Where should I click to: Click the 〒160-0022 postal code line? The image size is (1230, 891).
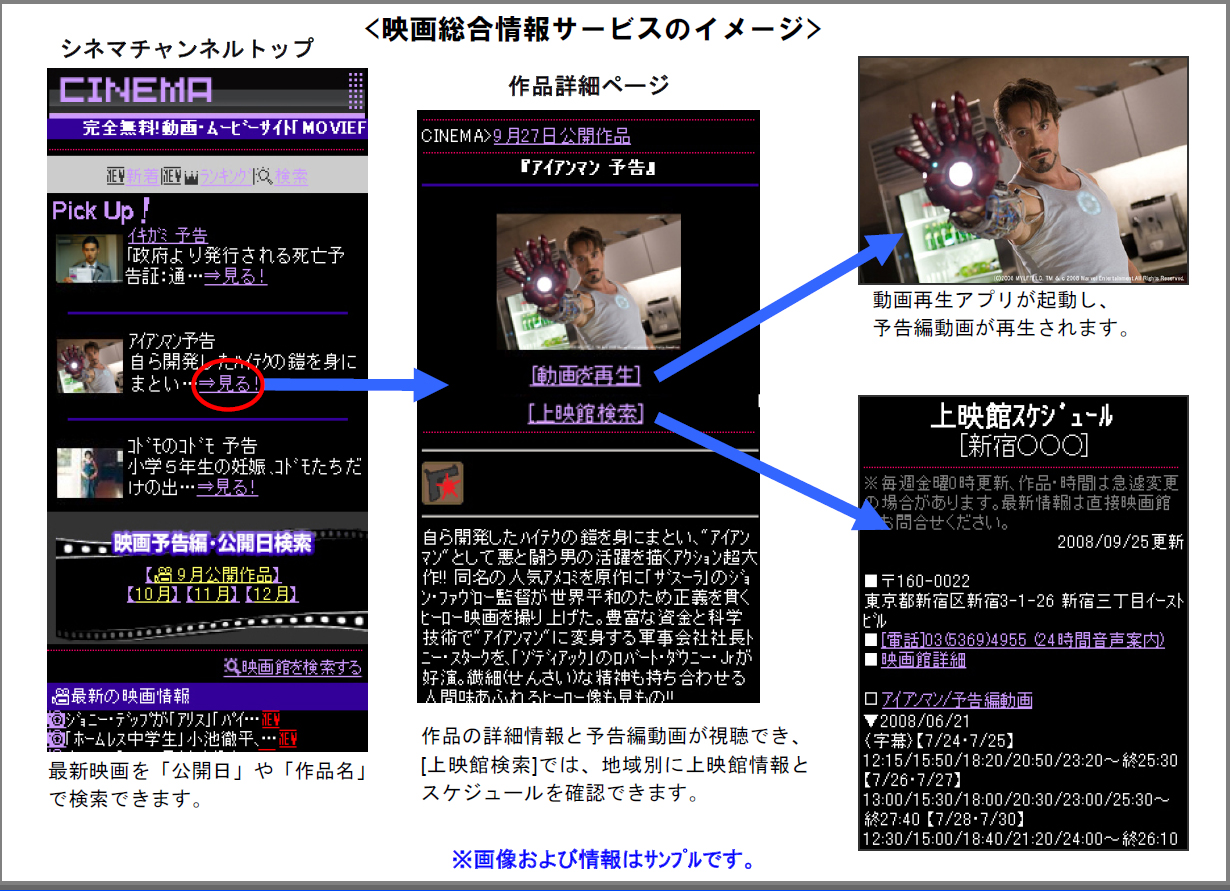(917, 581)
